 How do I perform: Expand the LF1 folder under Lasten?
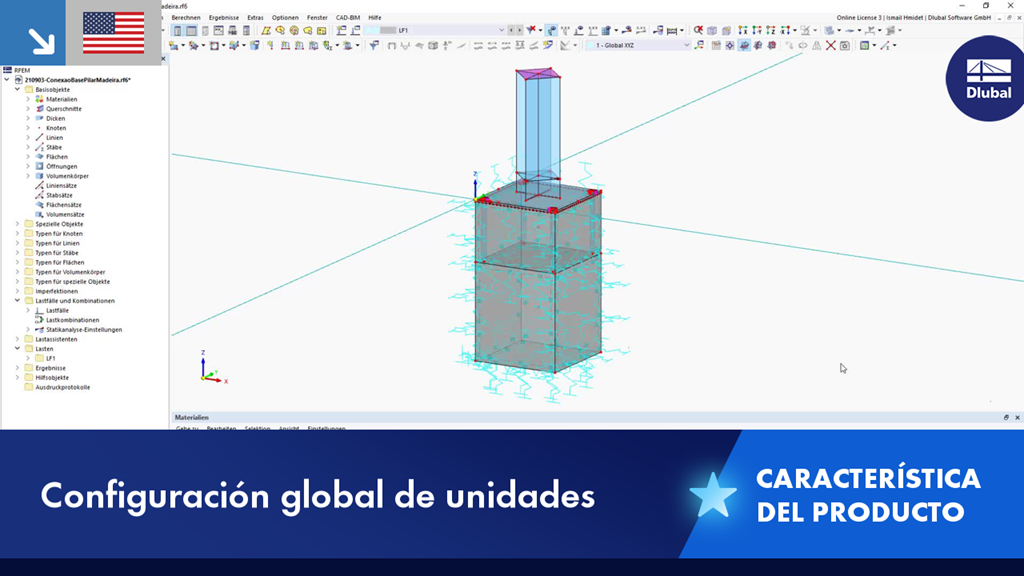pyautogui.click(x=28, y=359)
